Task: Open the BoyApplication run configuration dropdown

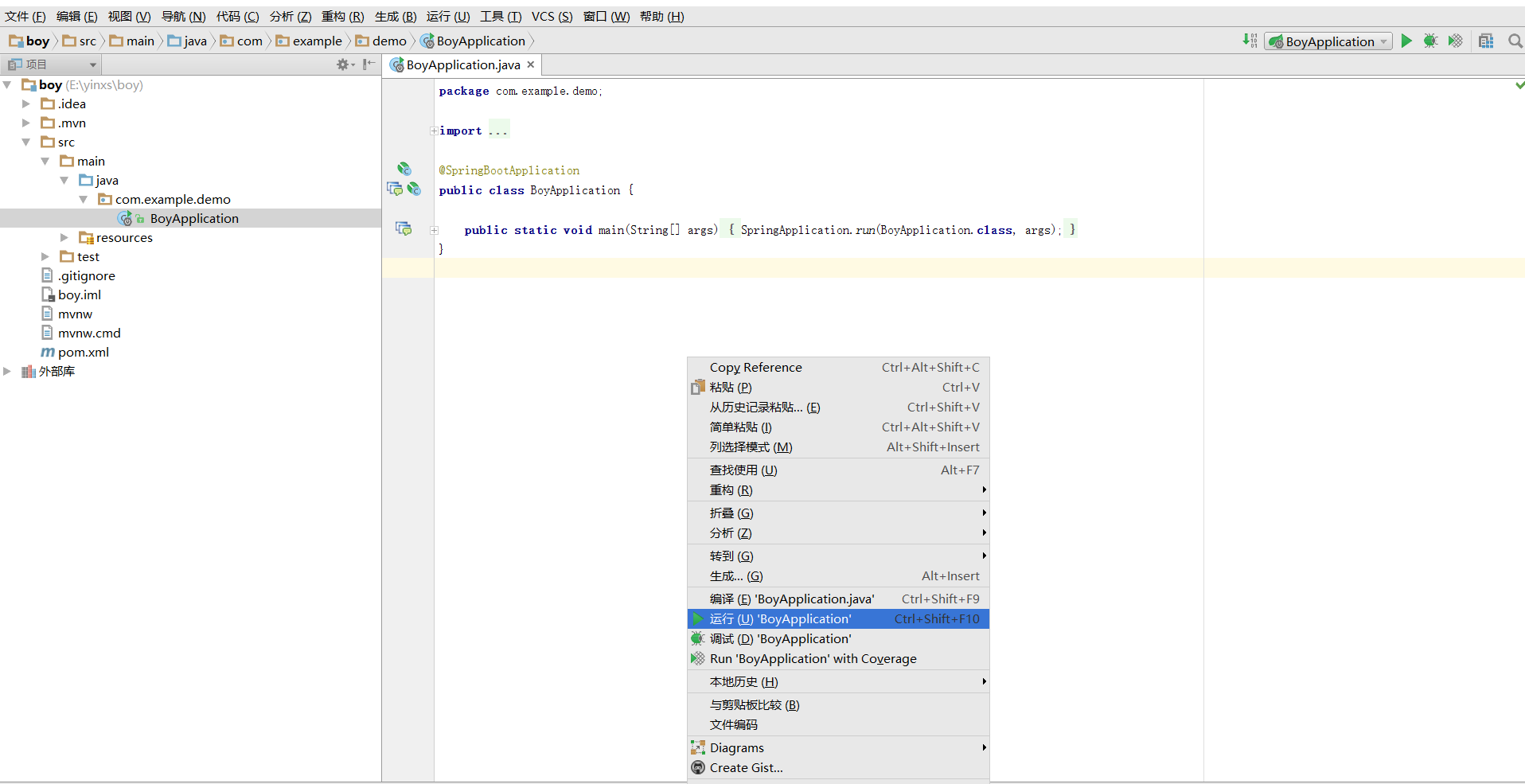Action: pyautogui.click(x=1328, y=41)
